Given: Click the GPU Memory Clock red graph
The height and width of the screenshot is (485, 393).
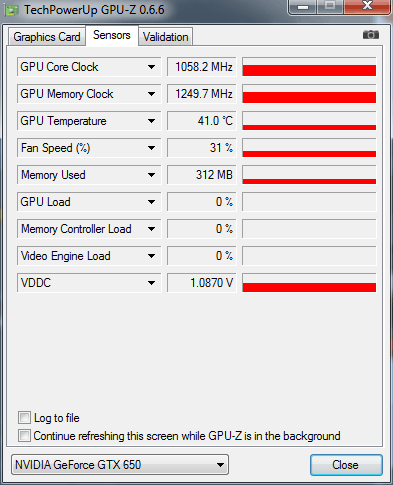Looking at the screenshot, I should pos(309,94).
